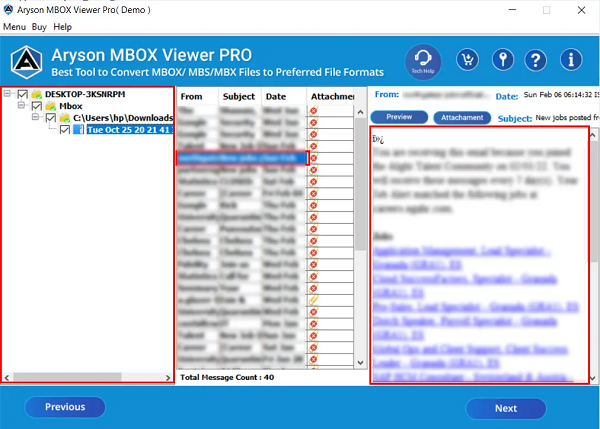Toggle the Mbox checkbox
This screenshot has height=429, width=600.
click(x=37, y=106)
